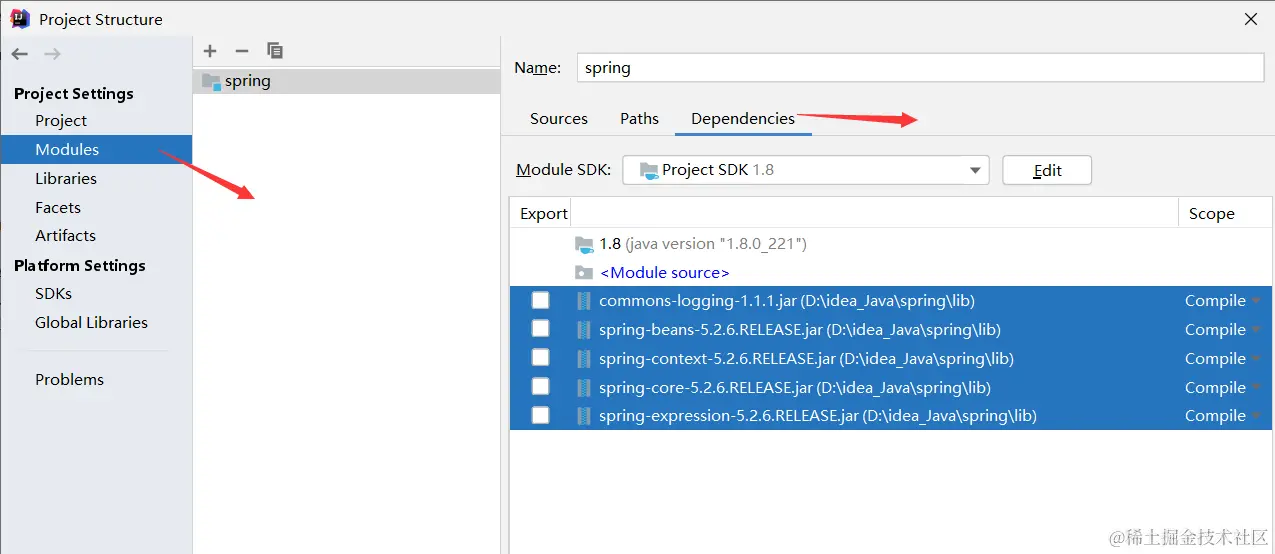Enable export for commons-logging-1.1.1.jar
Screen dimensions: 1275x554
coord(540,300)
